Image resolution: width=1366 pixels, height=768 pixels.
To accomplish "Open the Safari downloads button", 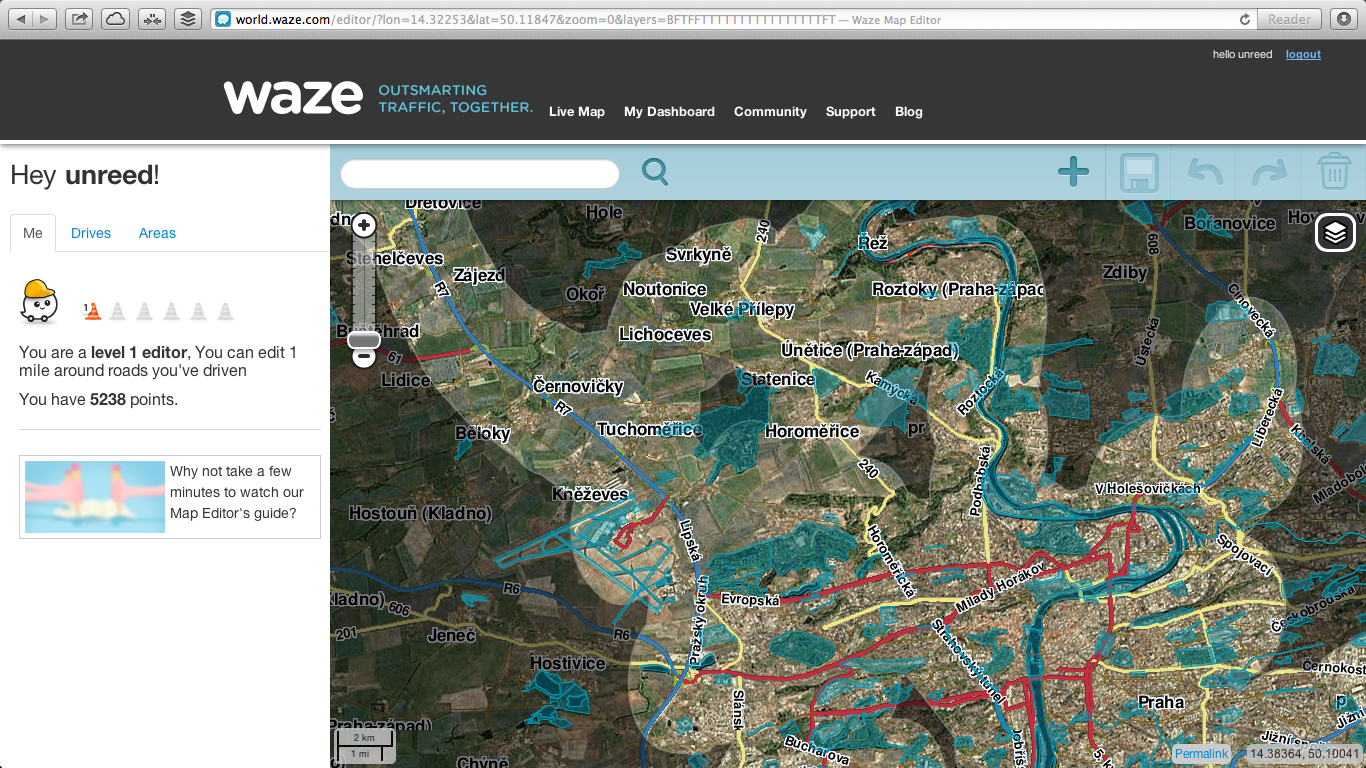I will point(1343,19).
